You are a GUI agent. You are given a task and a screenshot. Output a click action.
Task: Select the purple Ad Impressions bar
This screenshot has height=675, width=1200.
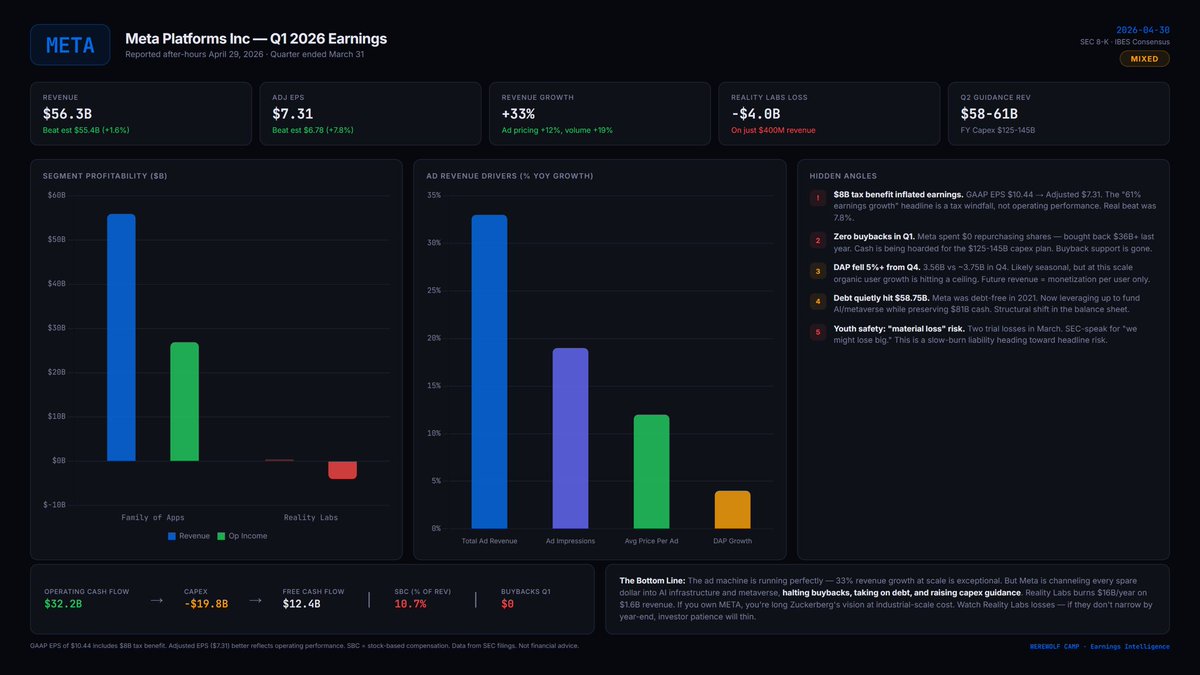point(570,438)
